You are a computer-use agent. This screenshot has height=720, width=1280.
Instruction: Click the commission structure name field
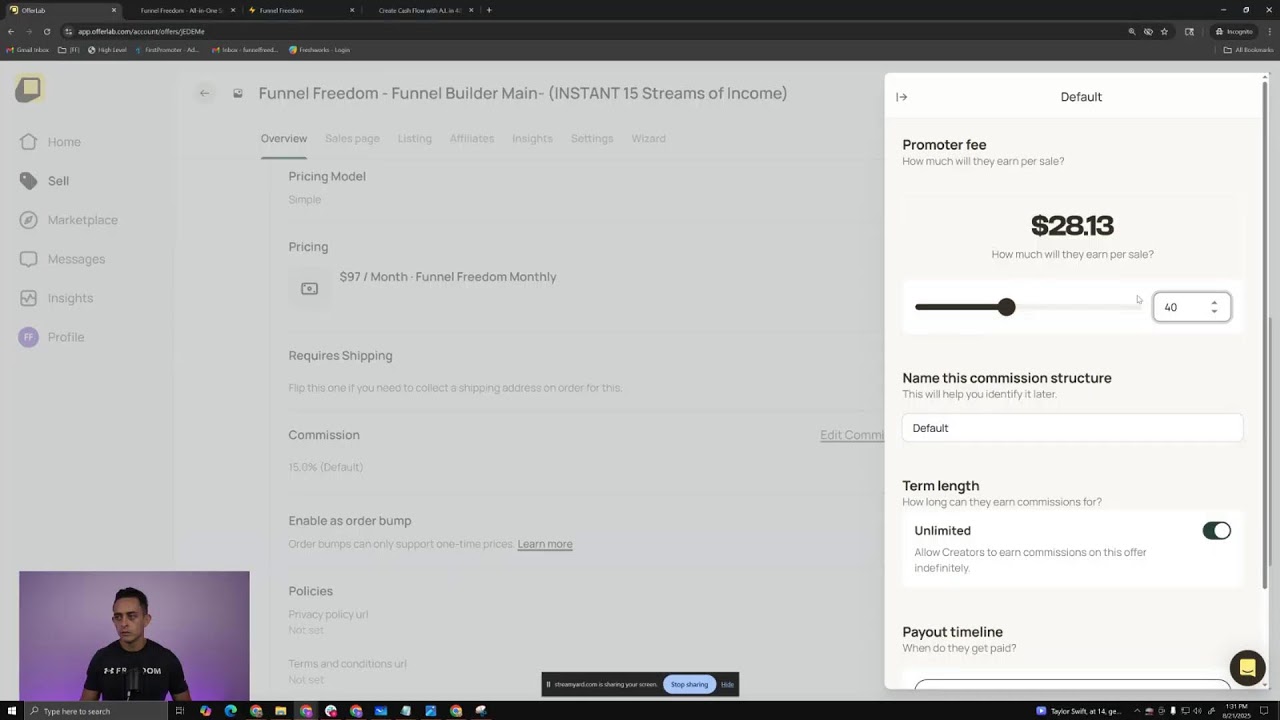pyautogui.click(x=1072, y=428)
